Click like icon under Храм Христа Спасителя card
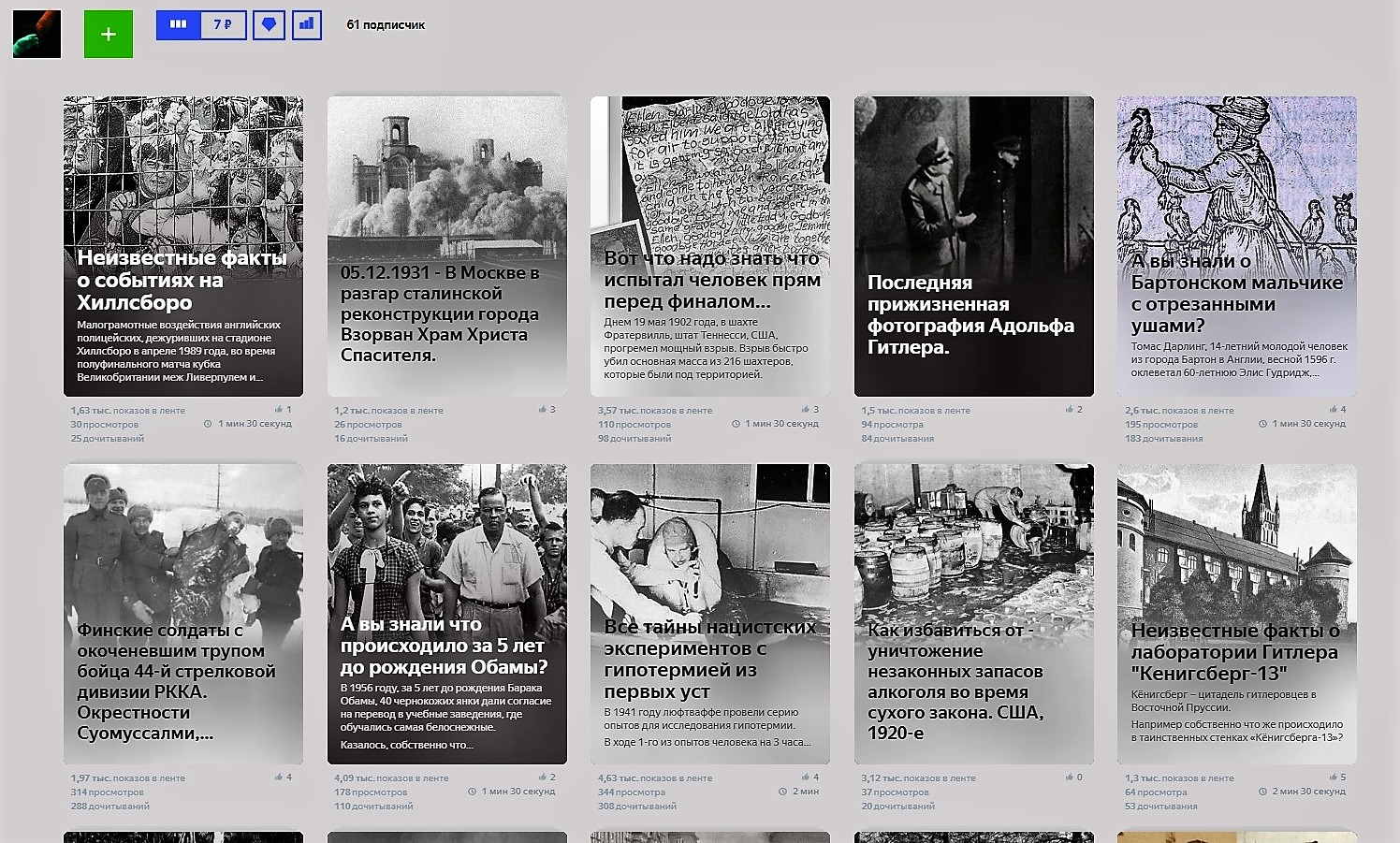Viewport: 1400px width, 843px height. coord(543,410)
